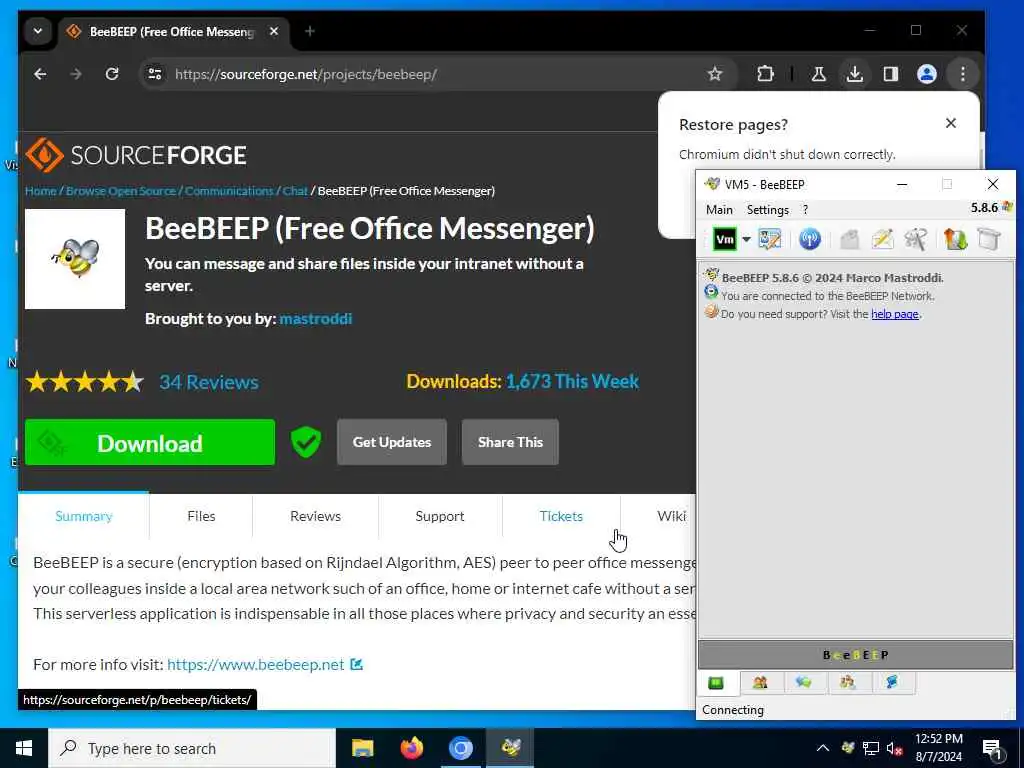Open the Main menu in BeeBEEP

[x=719, y=210]
